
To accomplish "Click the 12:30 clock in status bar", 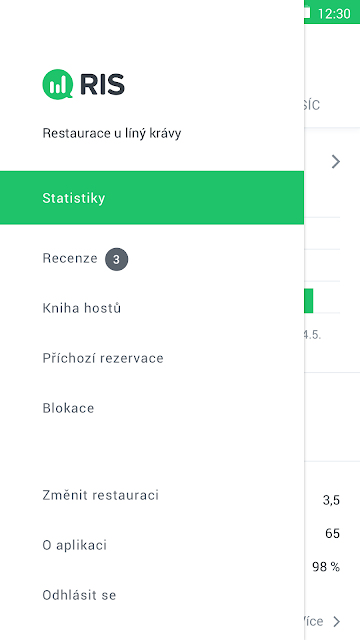I will click(x=334, y=13).
